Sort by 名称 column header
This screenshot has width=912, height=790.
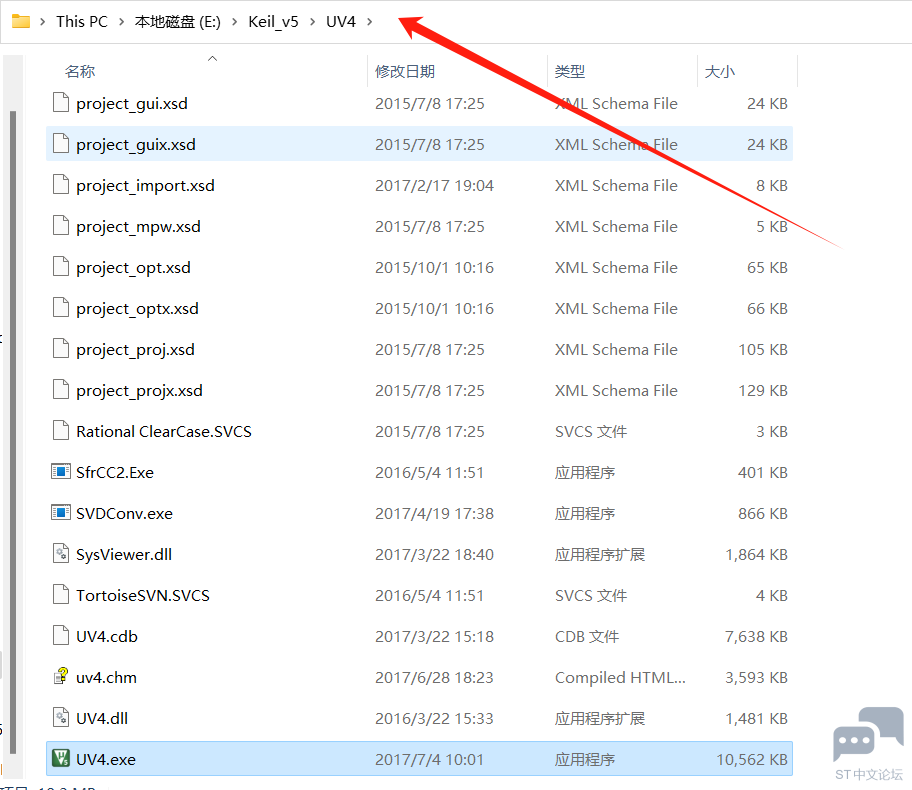coord(80,72)
